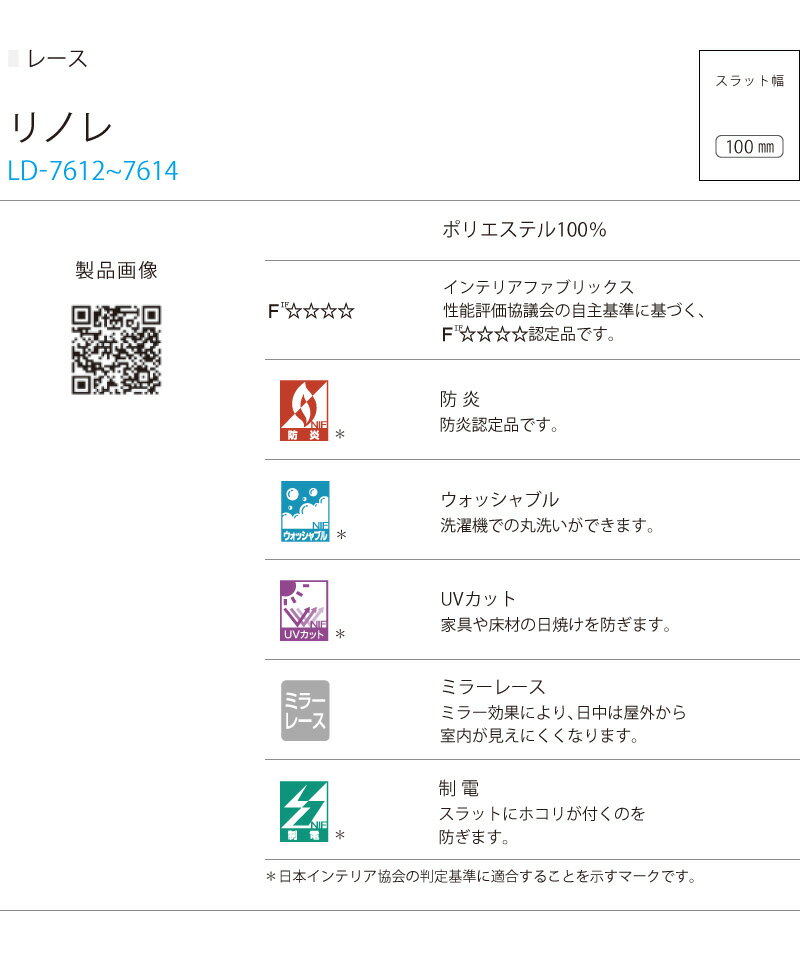Click the blue washable ウォッシャブル icon
Viewport: 800px width, 960px height.
click(305, 511)
